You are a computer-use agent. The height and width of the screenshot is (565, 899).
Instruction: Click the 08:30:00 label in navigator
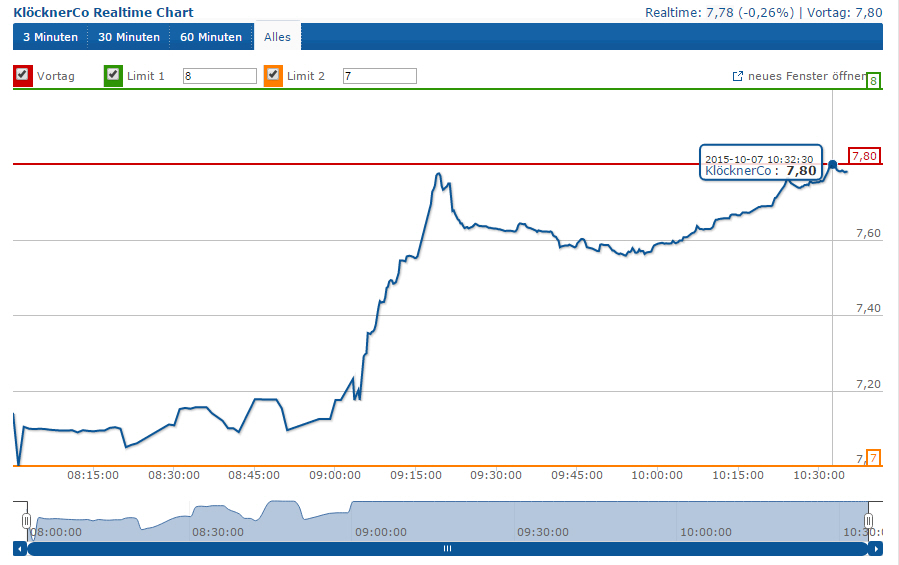point(218,532)
